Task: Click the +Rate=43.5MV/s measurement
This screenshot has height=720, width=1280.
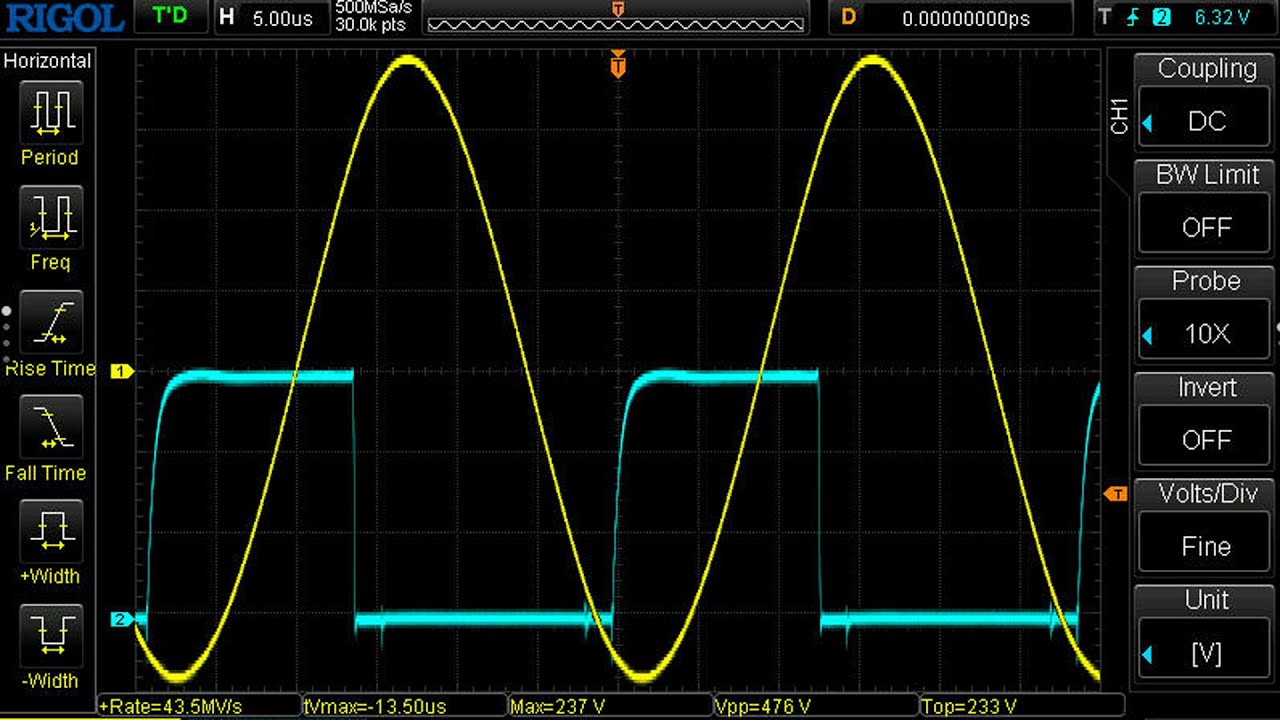Action: [x=199, y=706]
